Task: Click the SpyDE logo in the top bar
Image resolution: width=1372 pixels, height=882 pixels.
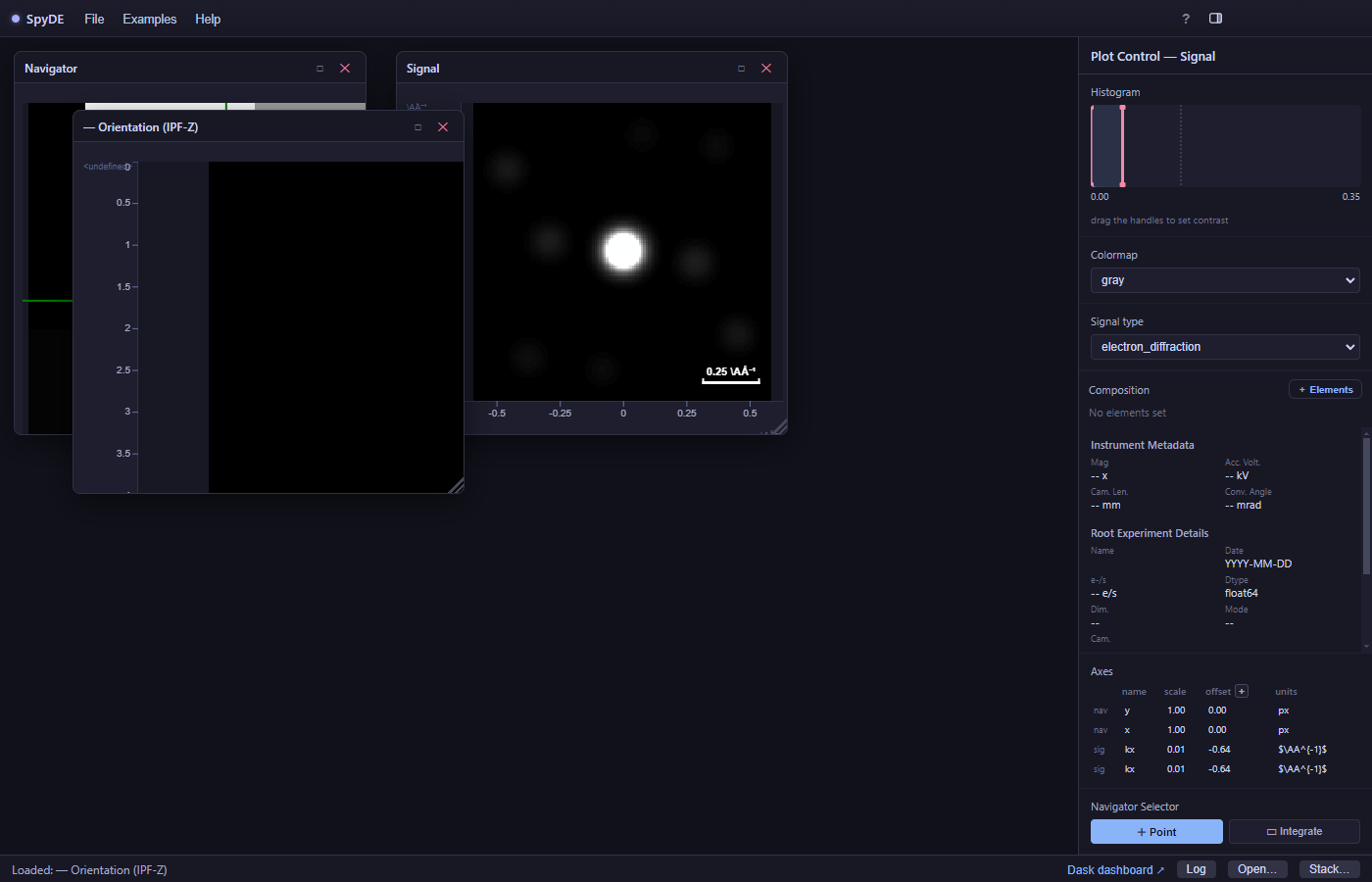Action: (x=37, y=19)
